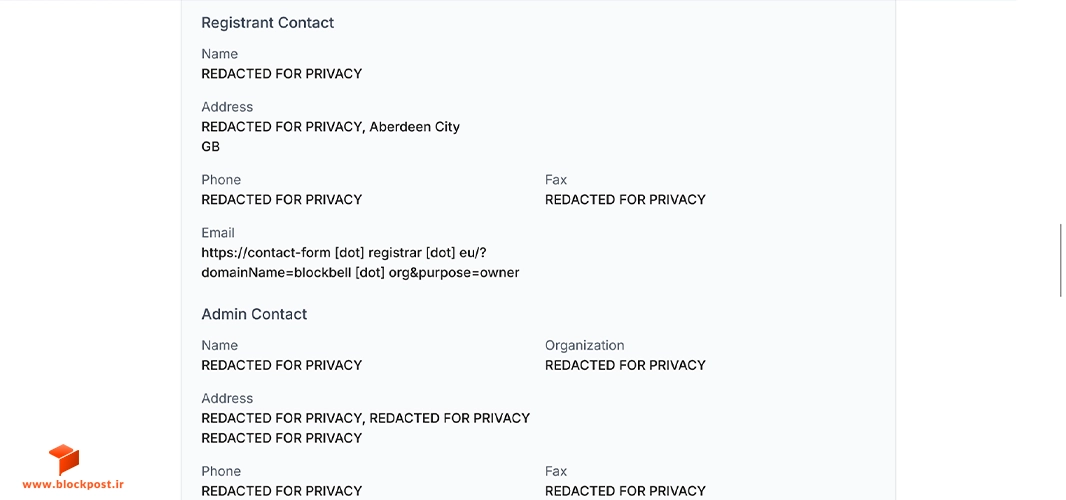This screenshot has width=1066, height=500.
Task: Click the orange Blockpost cube logo
Action: pyautogui.click(x=64, y=460)
